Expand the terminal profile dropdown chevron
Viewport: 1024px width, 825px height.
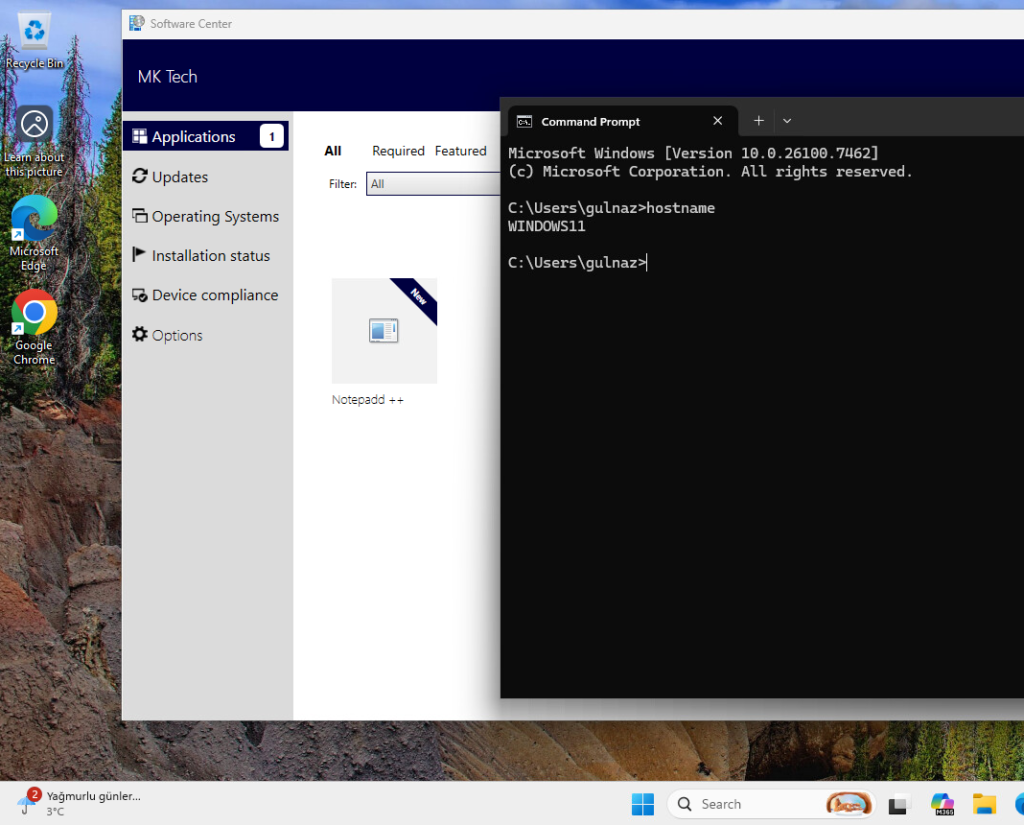(787, 121)
